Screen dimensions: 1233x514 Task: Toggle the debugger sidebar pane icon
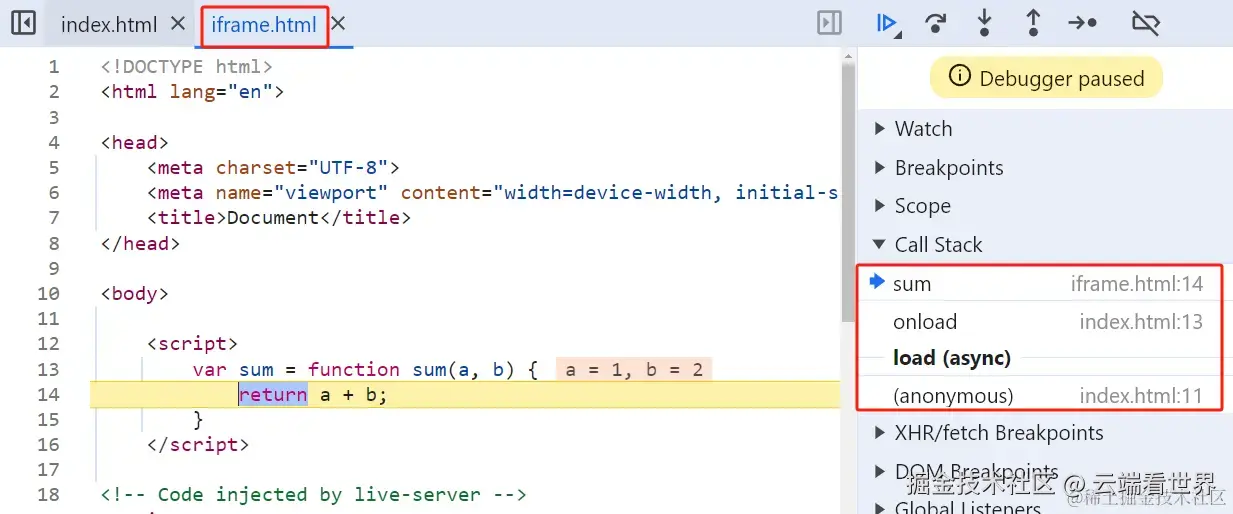(829, 23)
